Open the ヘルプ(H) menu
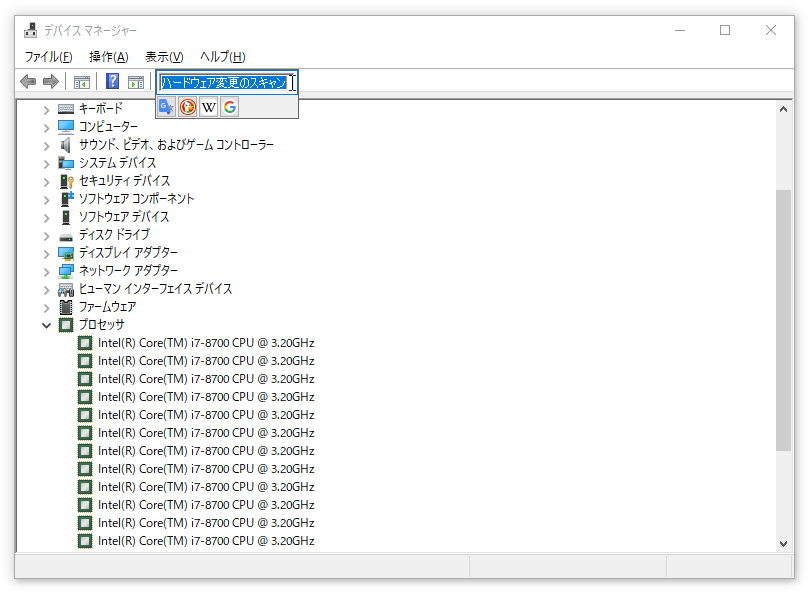Viewport: 808px width, 592px height. pos(223,57)
